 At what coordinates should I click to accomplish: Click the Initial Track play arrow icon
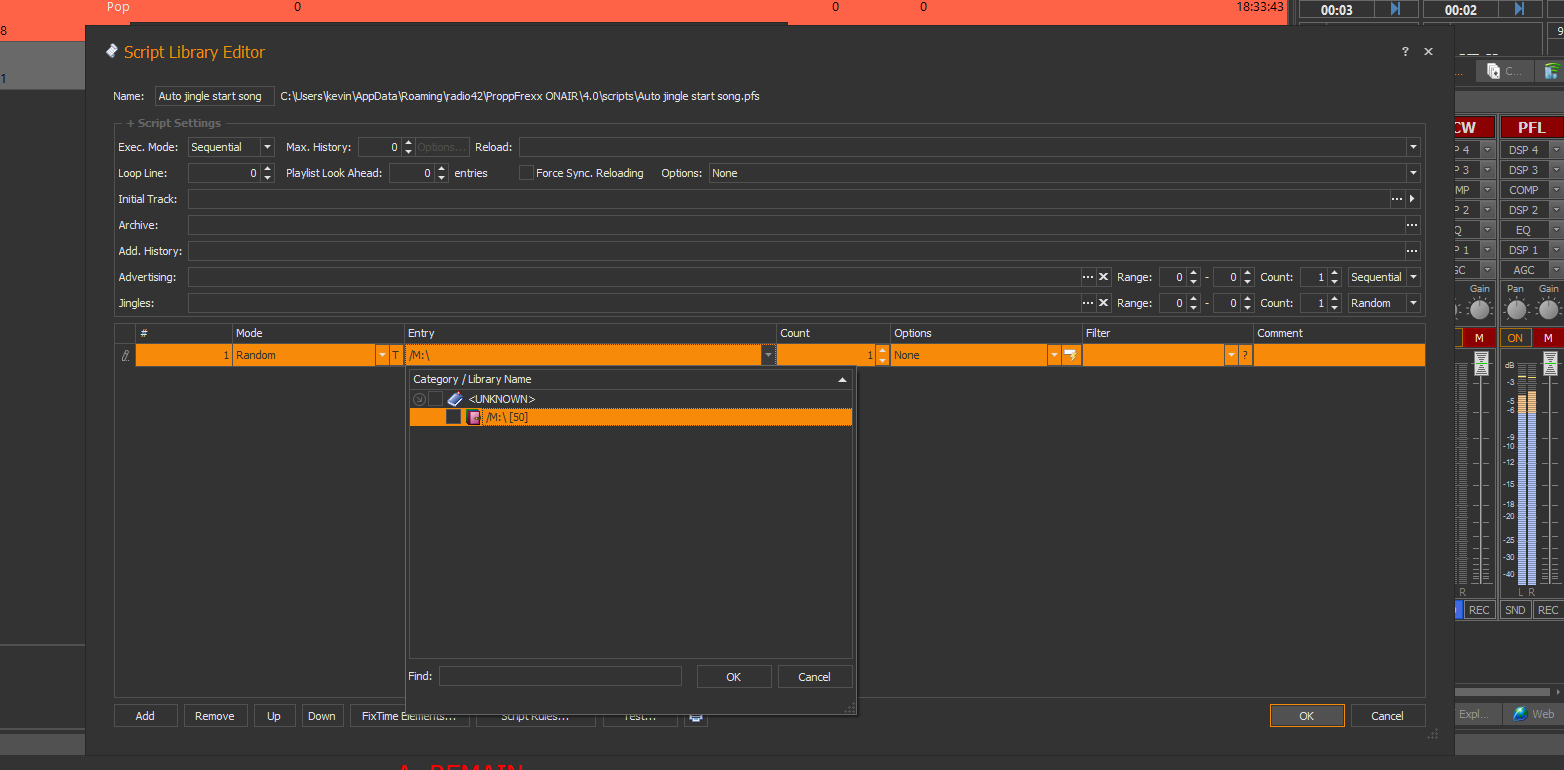[1413, 199]
